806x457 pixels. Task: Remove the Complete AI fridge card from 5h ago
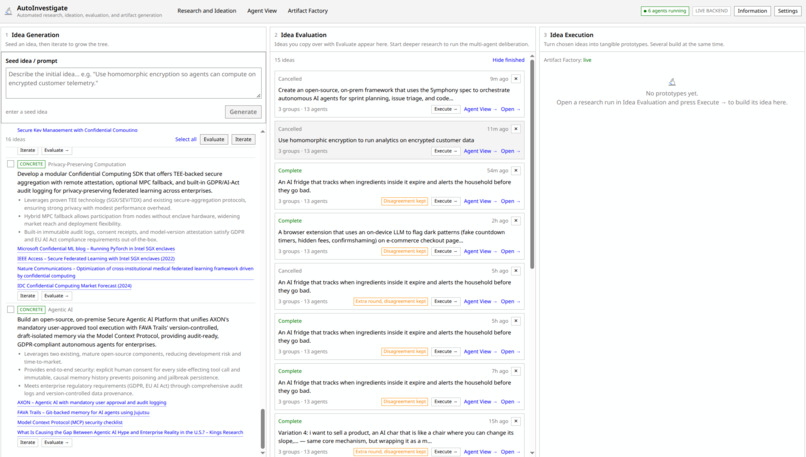(516, 321)
